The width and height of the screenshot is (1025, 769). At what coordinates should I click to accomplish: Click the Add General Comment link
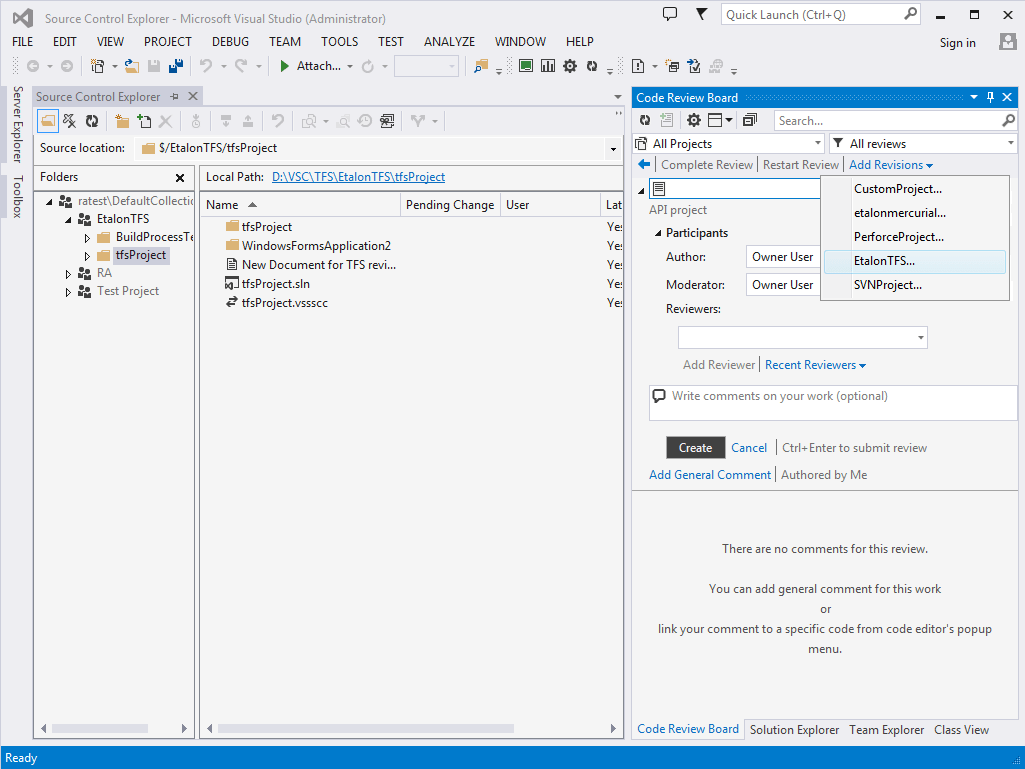pyautogui.click(x=710, y=474)
